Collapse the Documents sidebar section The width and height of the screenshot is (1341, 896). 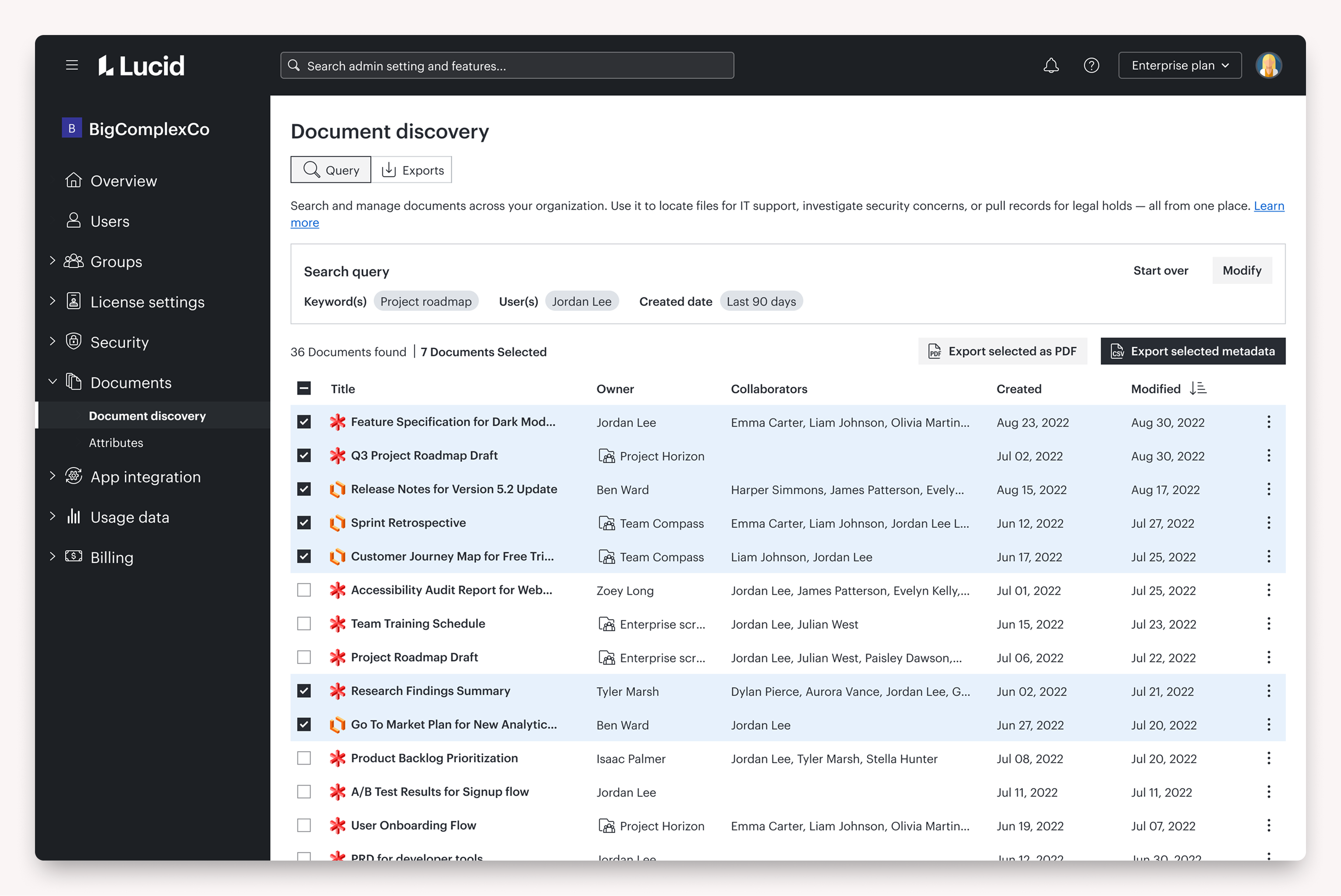tap(53, 382)
